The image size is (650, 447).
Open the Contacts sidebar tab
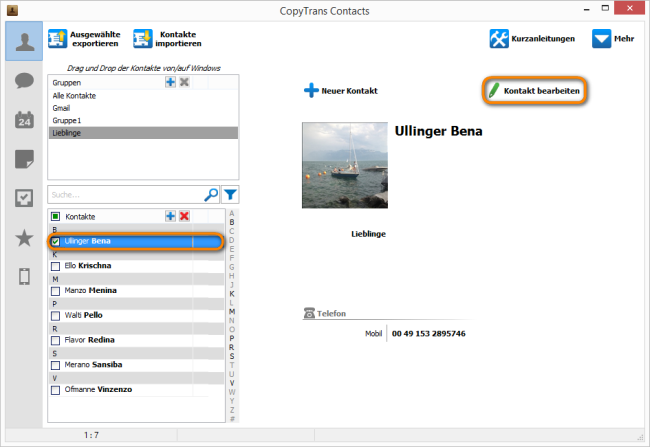pyautogui.click(x=23, y=42)
